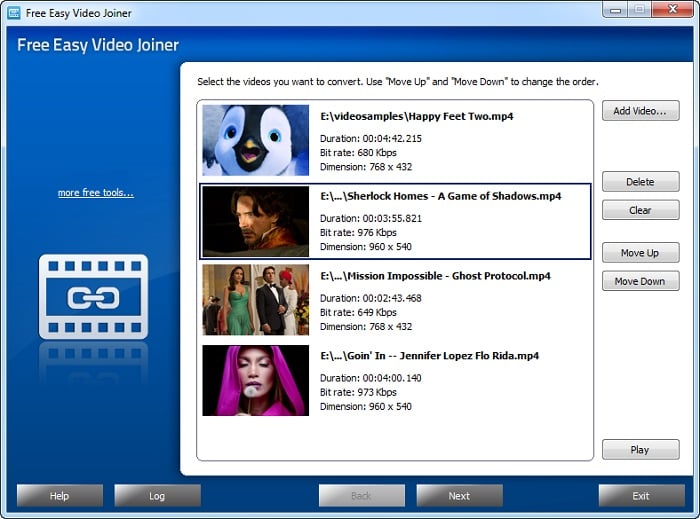Select the Happy Feet Two penguin thumbnail

tap(255, 140)
